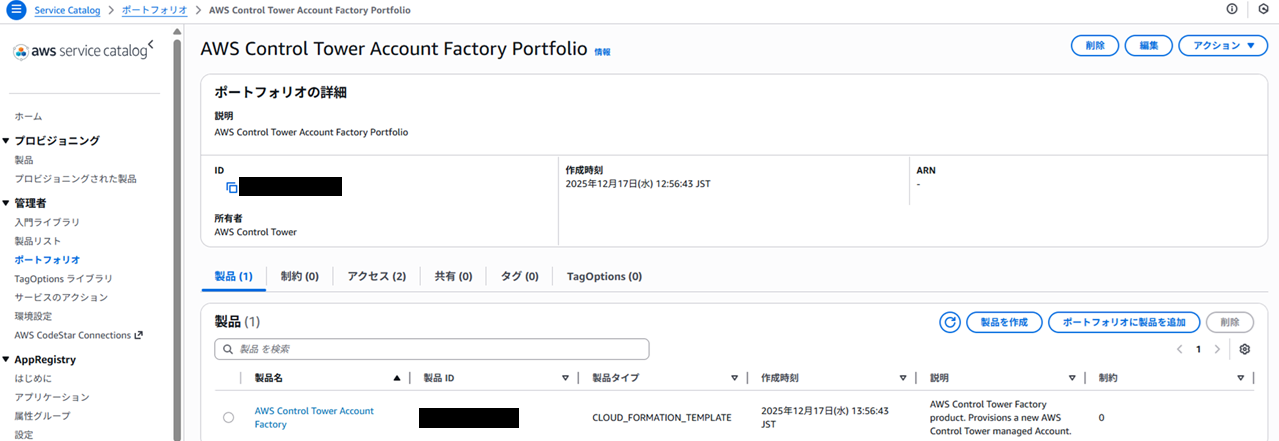Collapse the プロビジョニング section
This screenshot has width=1279, height=441.
tap(6, 141)
